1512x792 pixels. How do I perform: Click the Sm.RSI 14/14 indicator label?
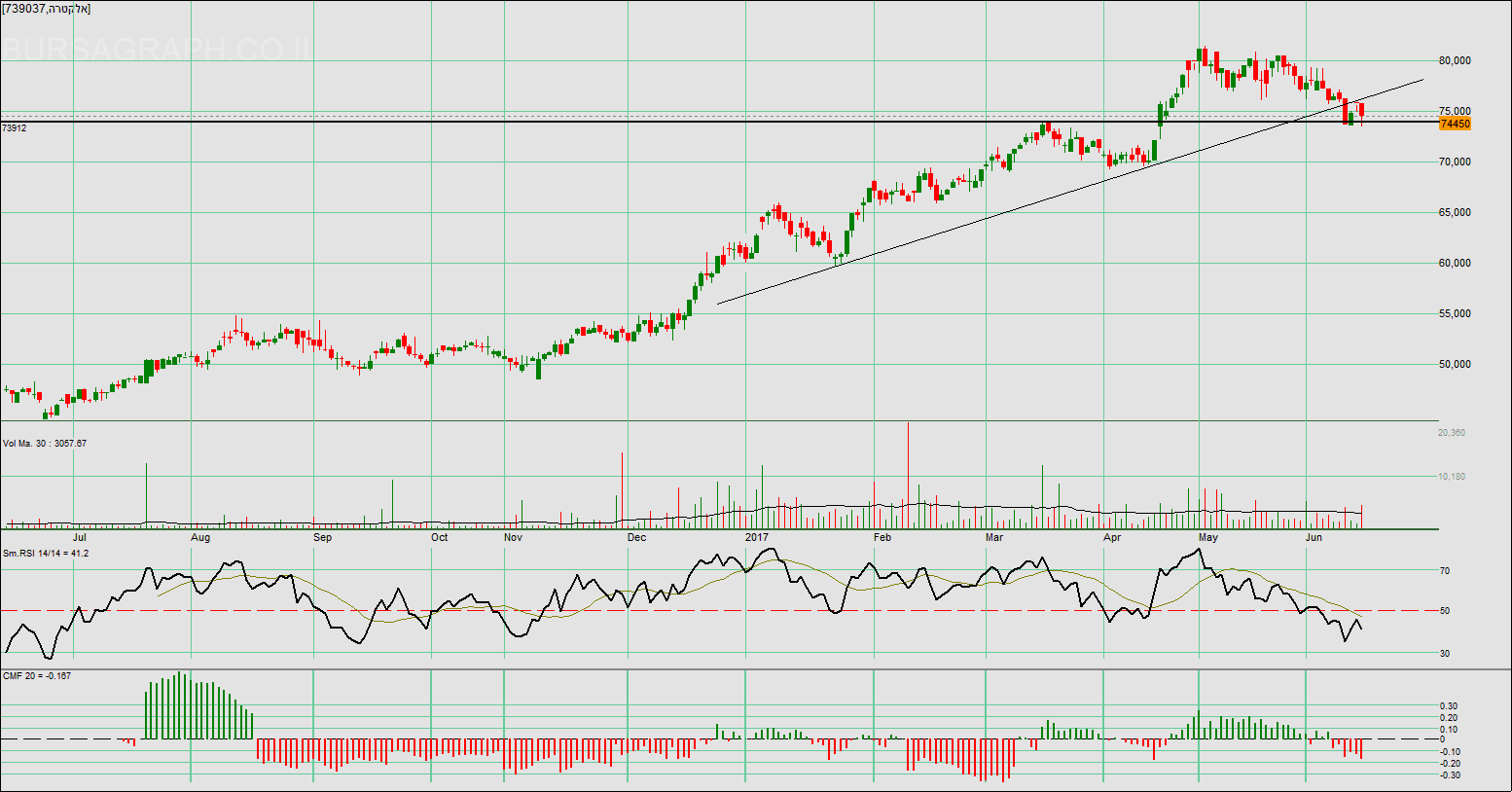(46, 554)
